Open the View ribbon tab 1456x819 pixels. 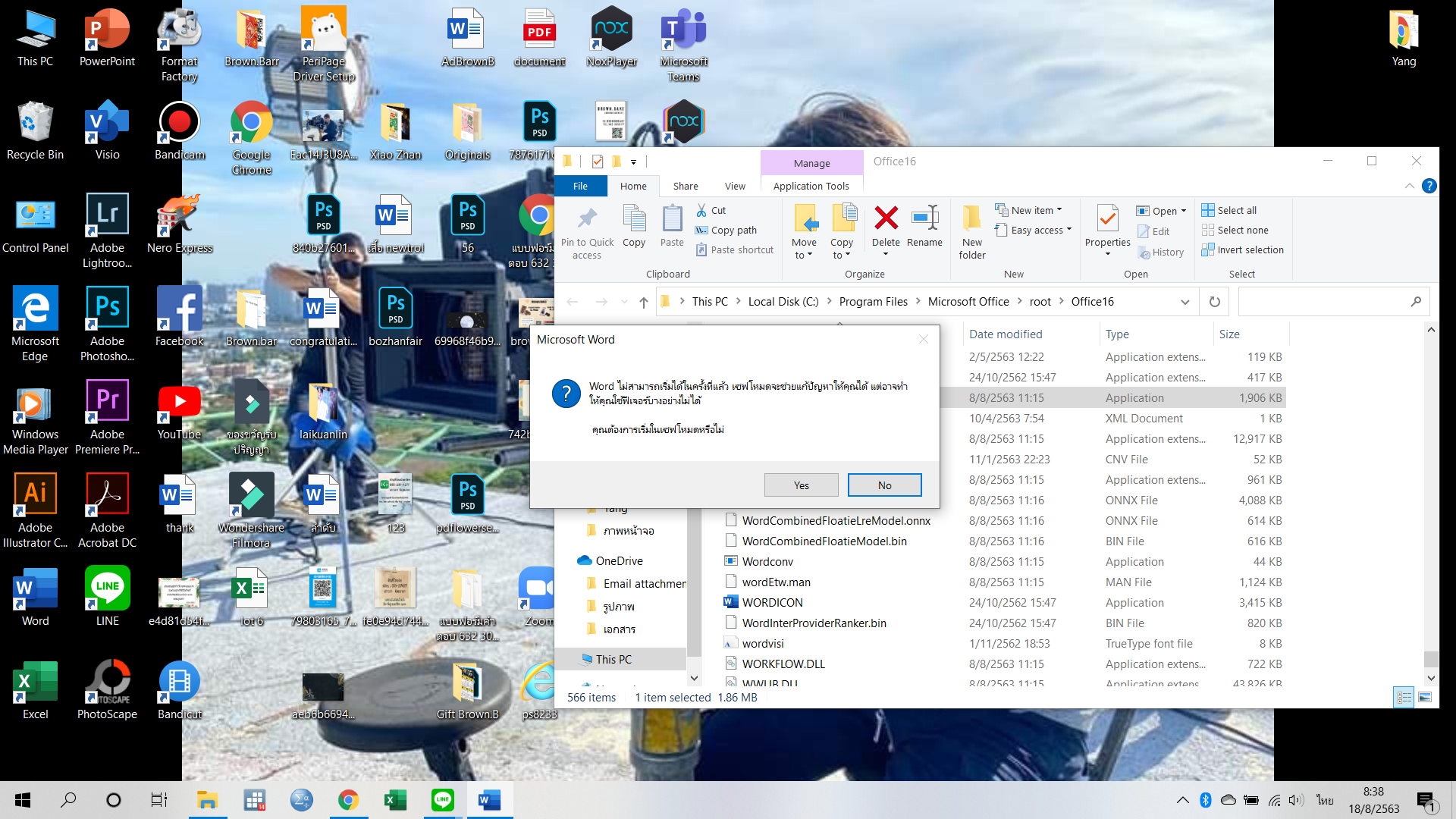pos(734,186)
